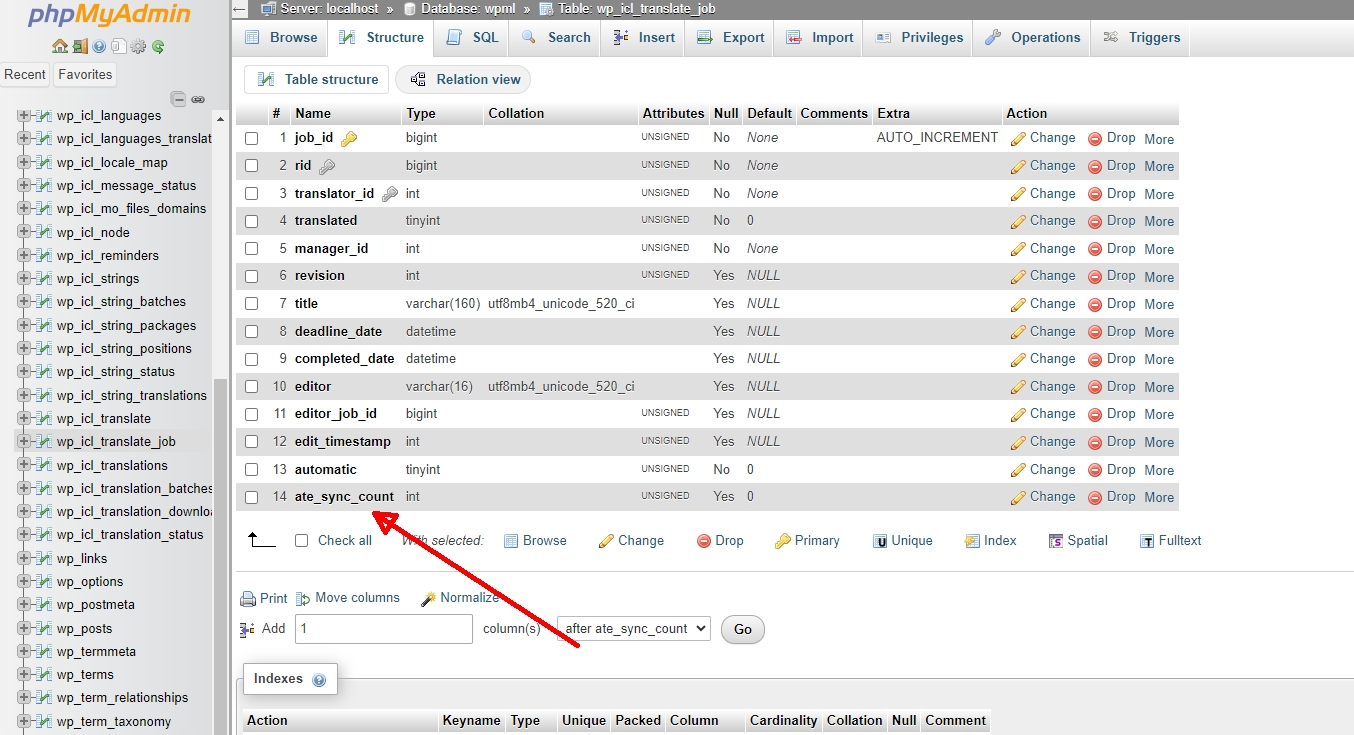Click the pencil Change icon below table
1354x735 pixels.
click(606, 541)
